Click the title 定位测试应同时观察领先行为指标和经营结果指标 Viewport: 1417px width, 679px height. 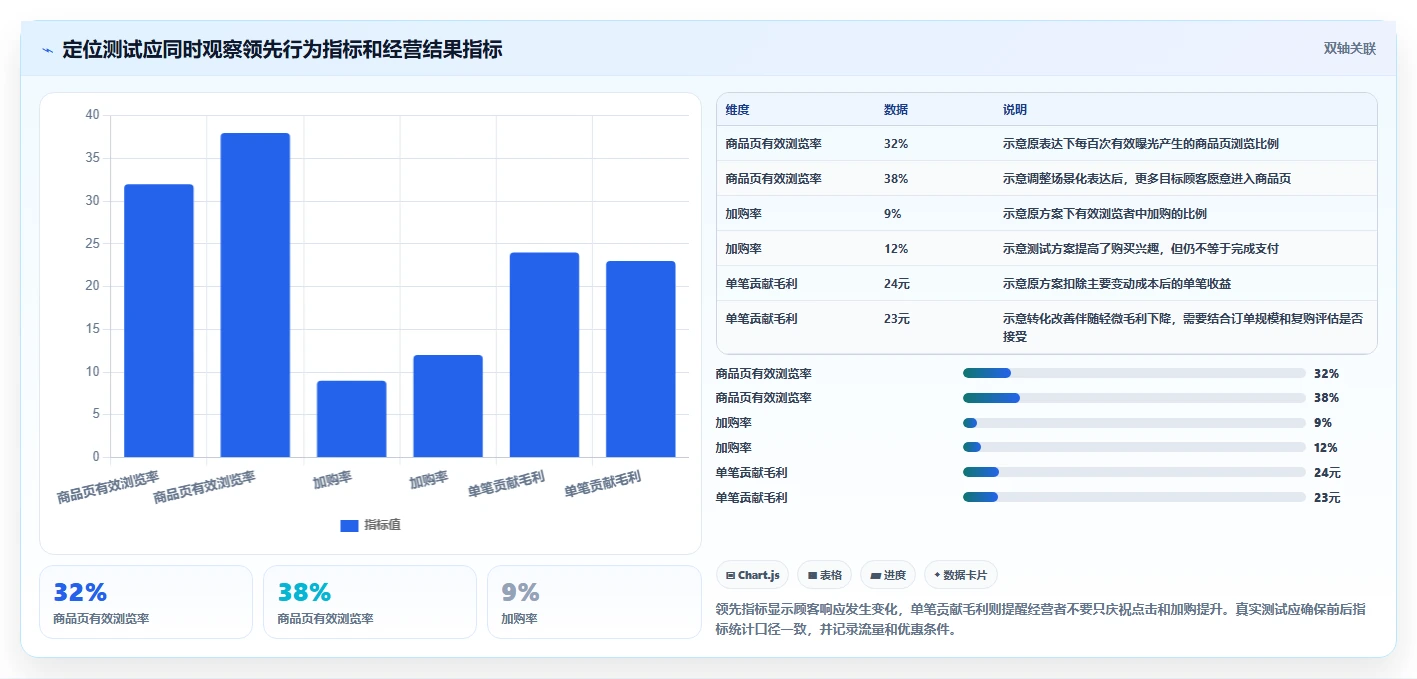[282, 49]
